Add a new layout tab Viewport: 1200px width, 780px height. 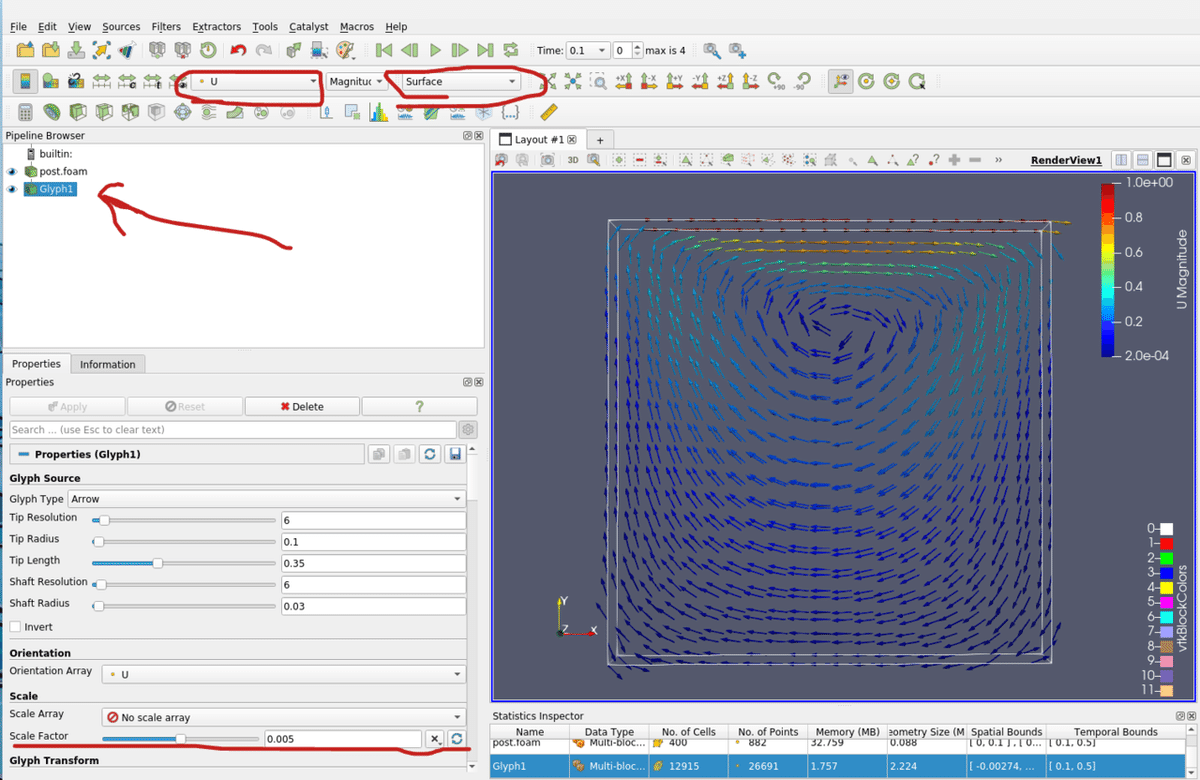[x=600, y=140]
